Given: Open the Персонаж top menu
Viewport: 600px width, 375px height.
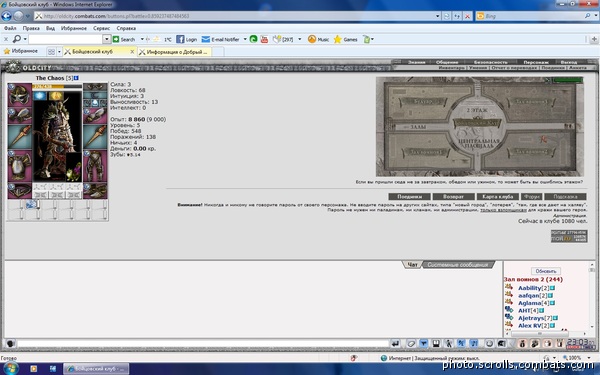Looking at the screenshot, I should coord(536,62).
